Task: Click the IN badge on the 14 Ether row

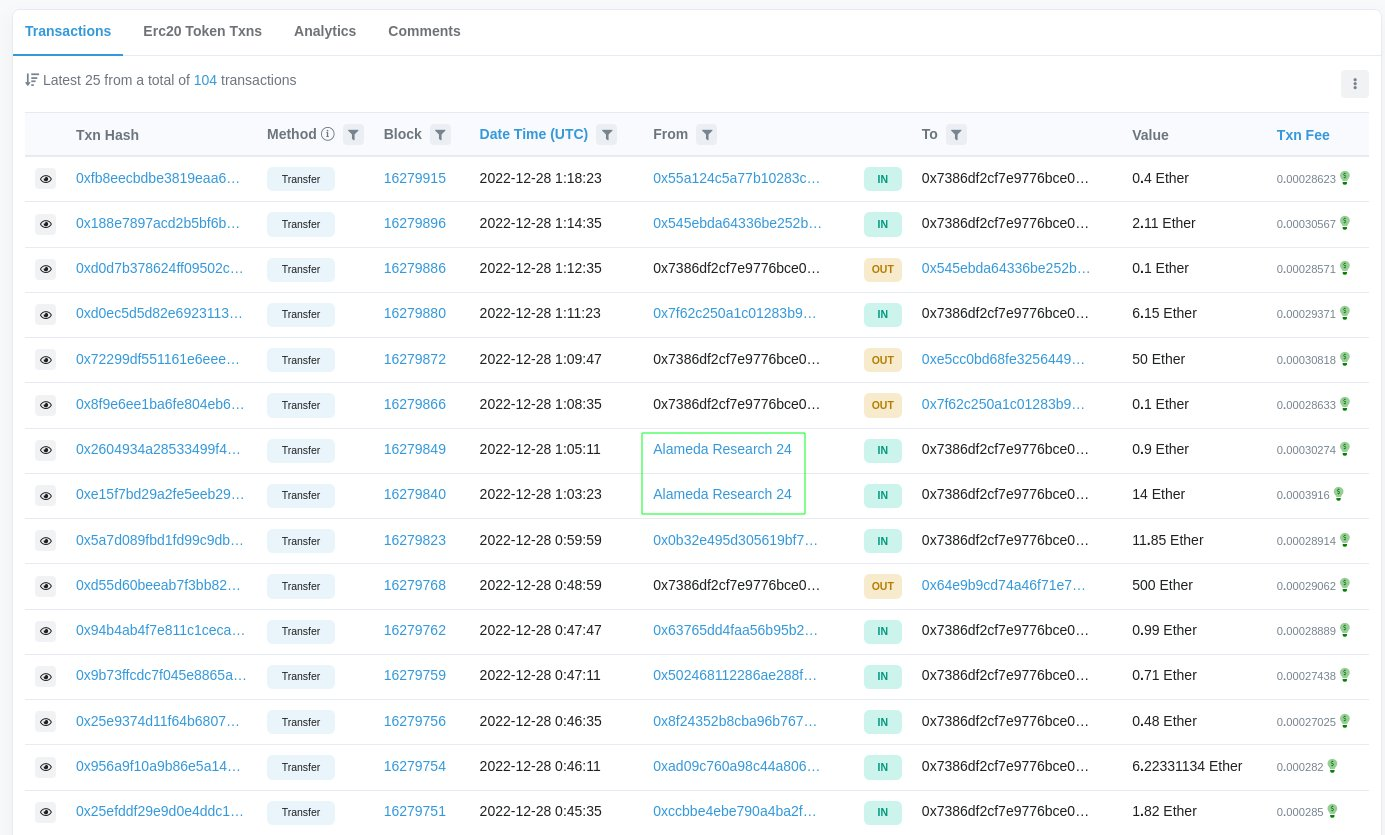Action: [x=883, y=495]
